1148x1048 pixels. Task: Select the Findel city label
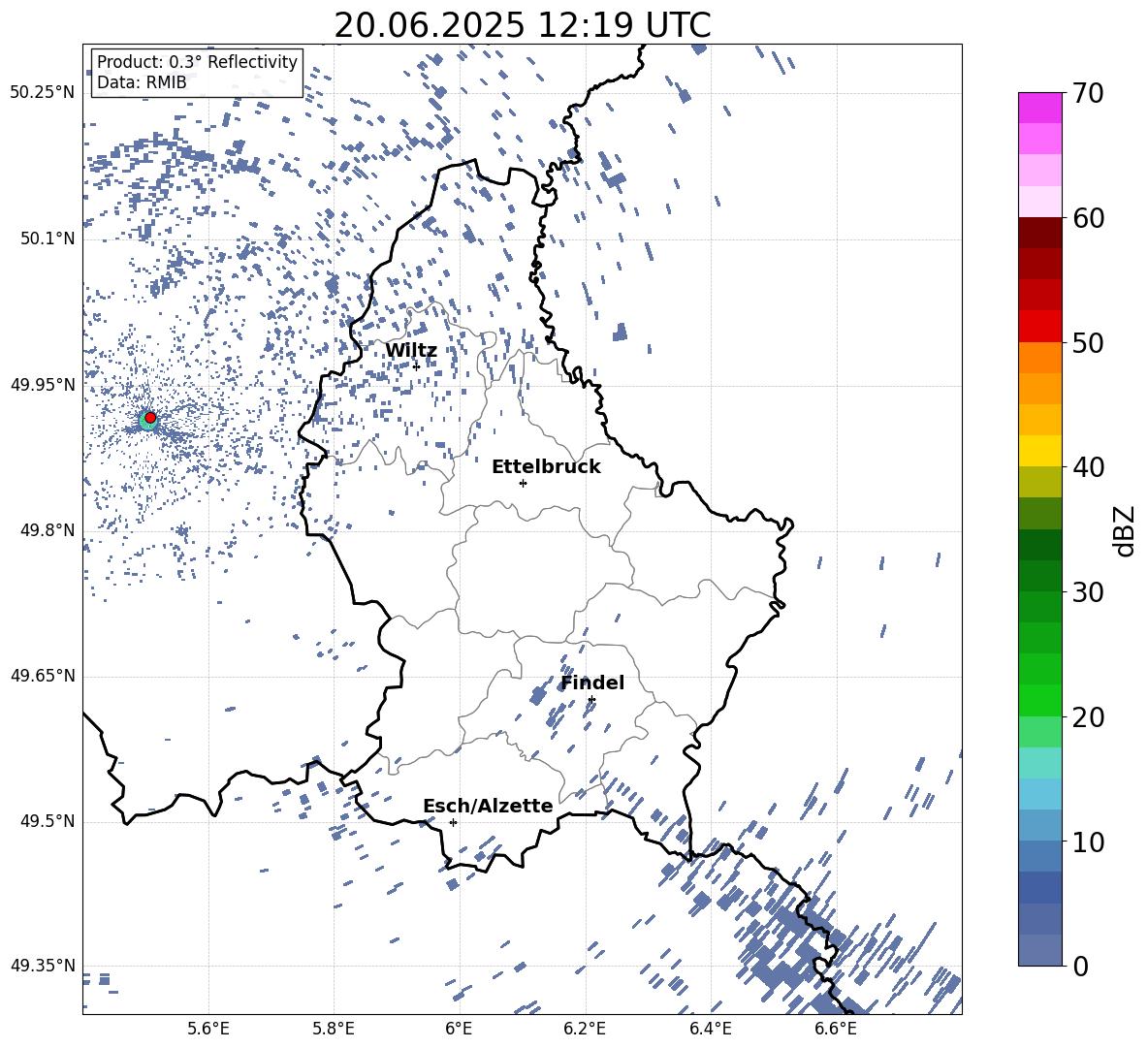coord(592,683)
